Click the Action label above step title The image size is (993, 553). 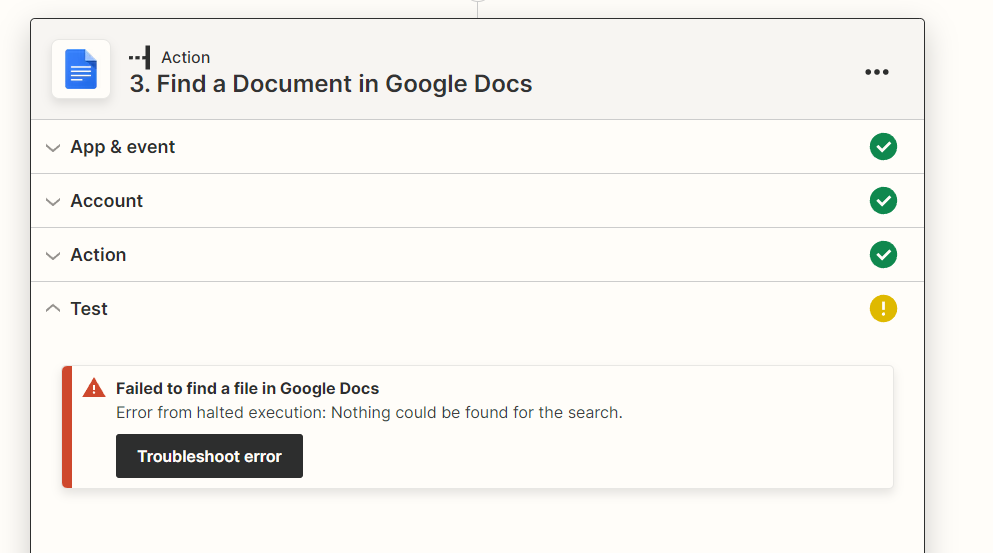(x=186, y=57)
